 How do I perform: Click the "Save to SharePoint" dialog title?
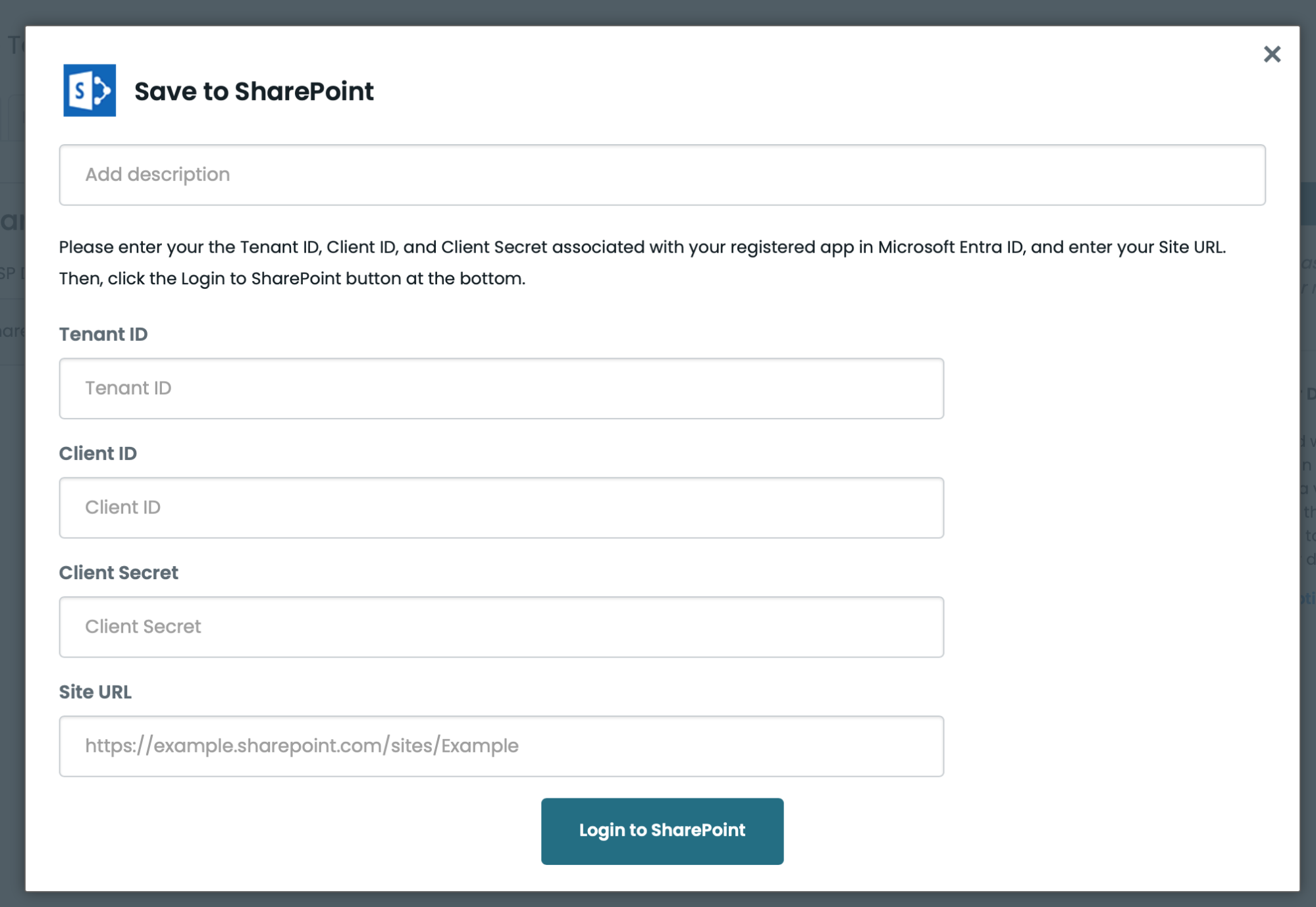253,91
